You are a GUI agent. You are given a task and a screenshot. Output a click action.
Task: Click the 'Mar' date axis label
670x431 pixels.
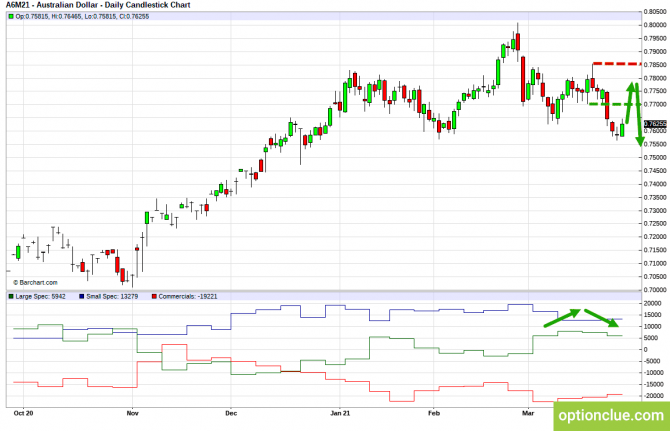(x=529, y=413)
